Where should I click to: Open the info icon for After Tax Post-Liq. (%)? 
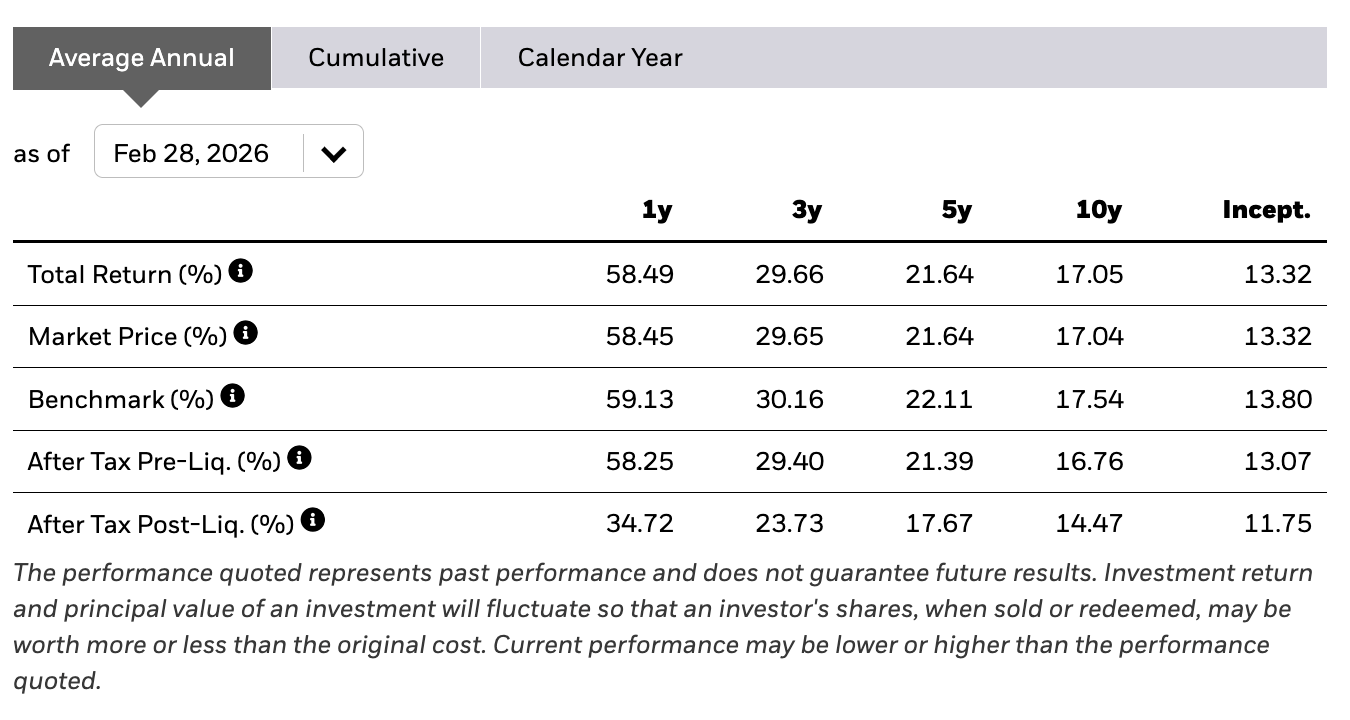pos(313,520)
